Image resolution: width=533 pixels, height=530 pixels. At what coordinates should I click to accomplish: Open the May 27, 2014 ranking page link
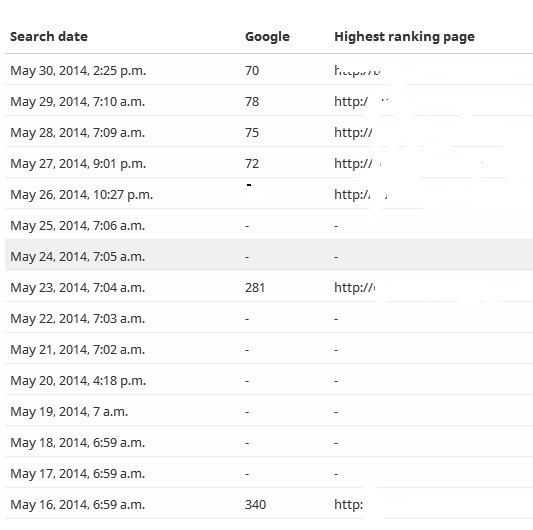(x=357, y=164)
